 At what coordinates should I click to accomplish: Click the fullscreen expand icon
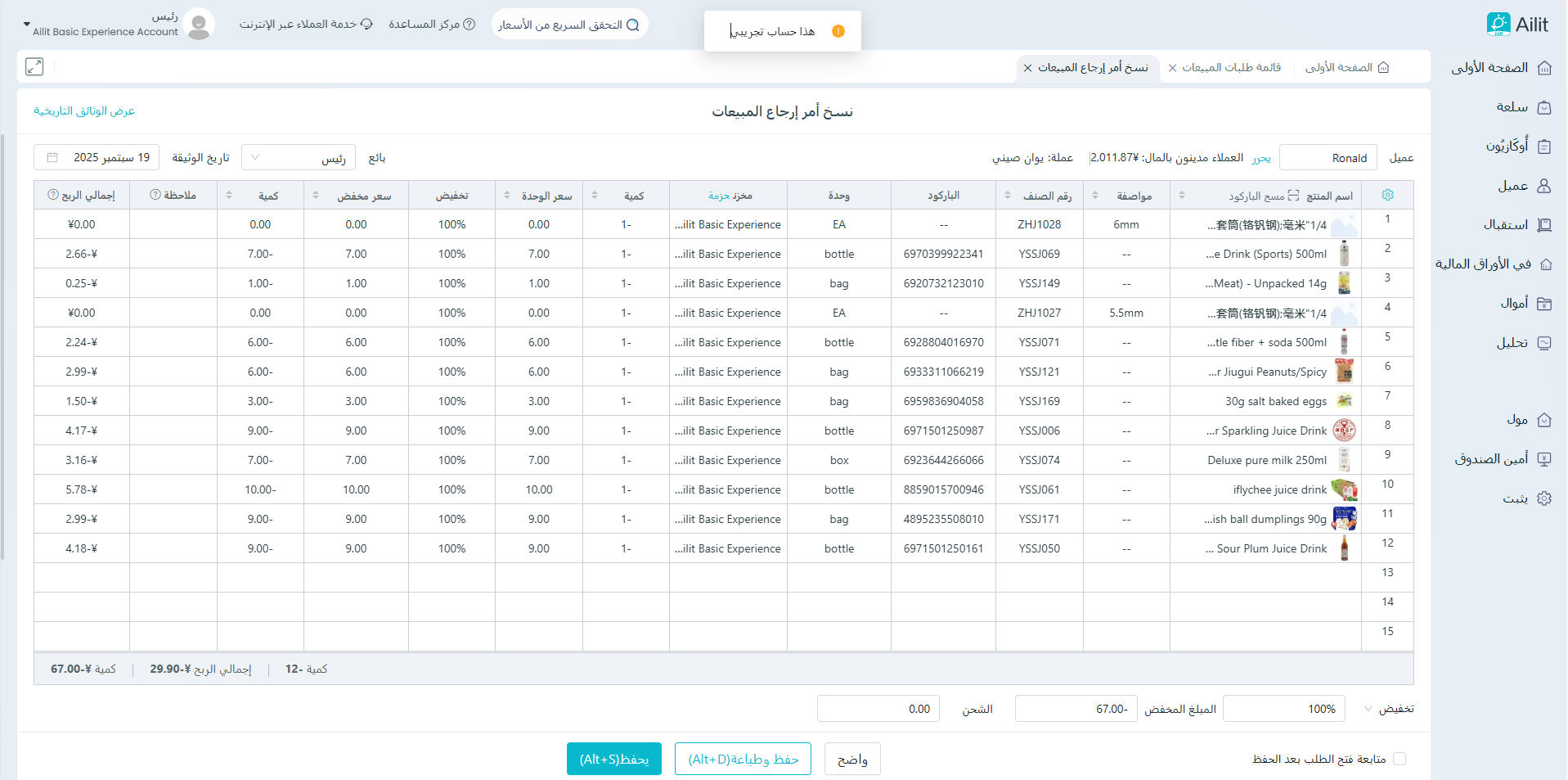34,67
